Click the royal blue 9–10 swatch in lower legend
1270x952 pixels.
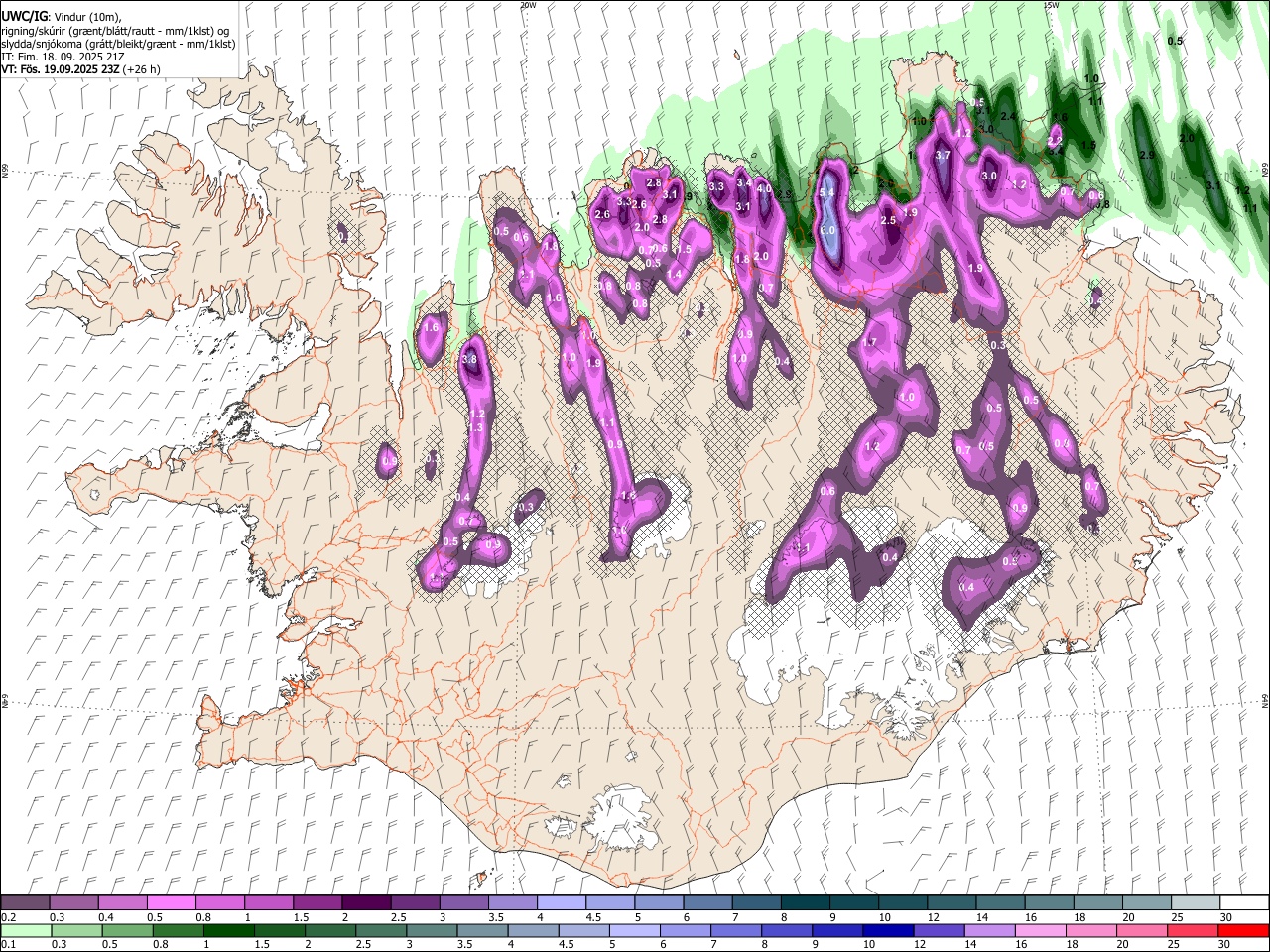pyautogui.click(x=838, y=930)
